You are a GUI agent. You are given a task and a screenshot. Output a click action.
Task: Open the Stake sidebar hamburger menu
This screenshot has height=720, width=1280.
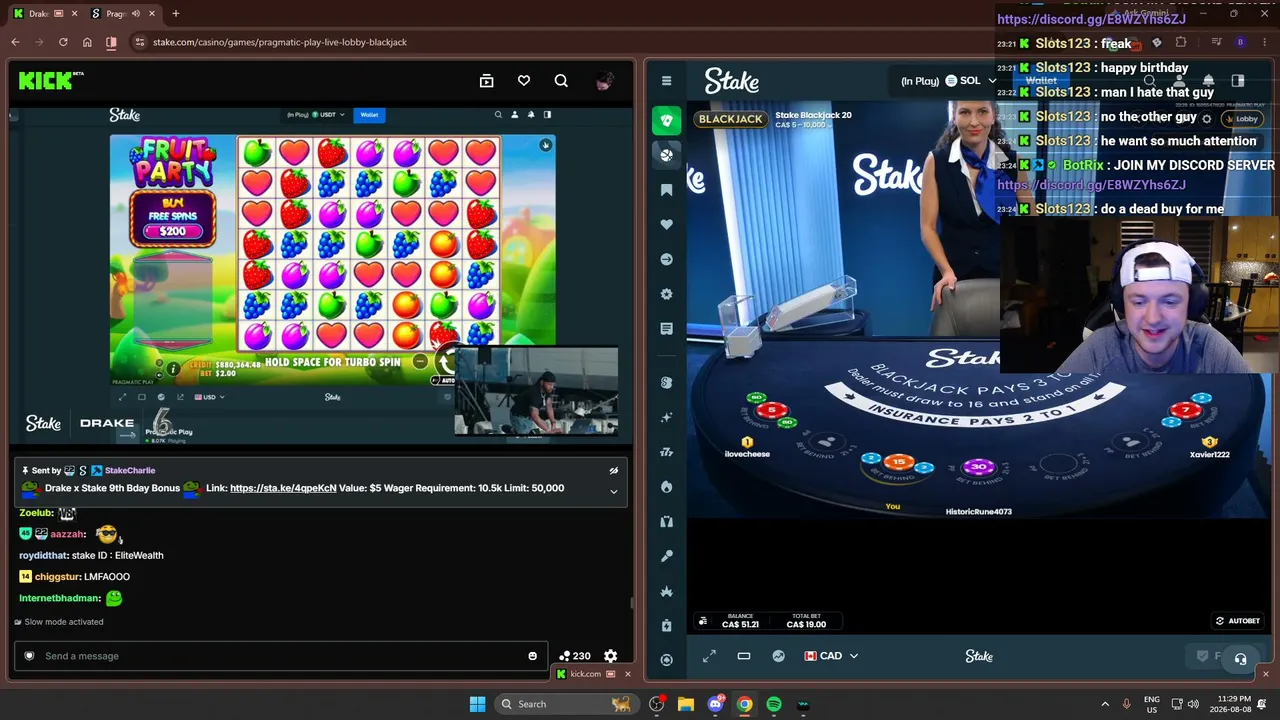pos(667,81)
